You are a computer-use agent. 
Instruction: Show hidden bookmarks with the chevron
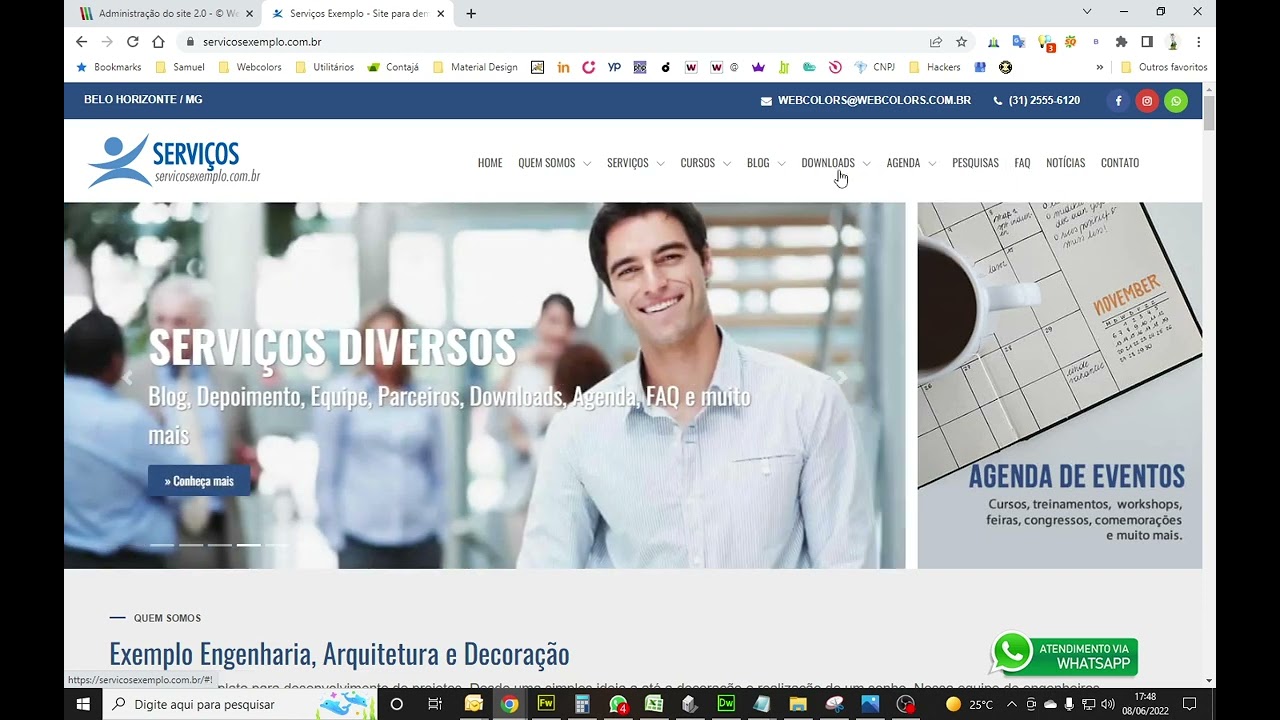[1100, 67]
